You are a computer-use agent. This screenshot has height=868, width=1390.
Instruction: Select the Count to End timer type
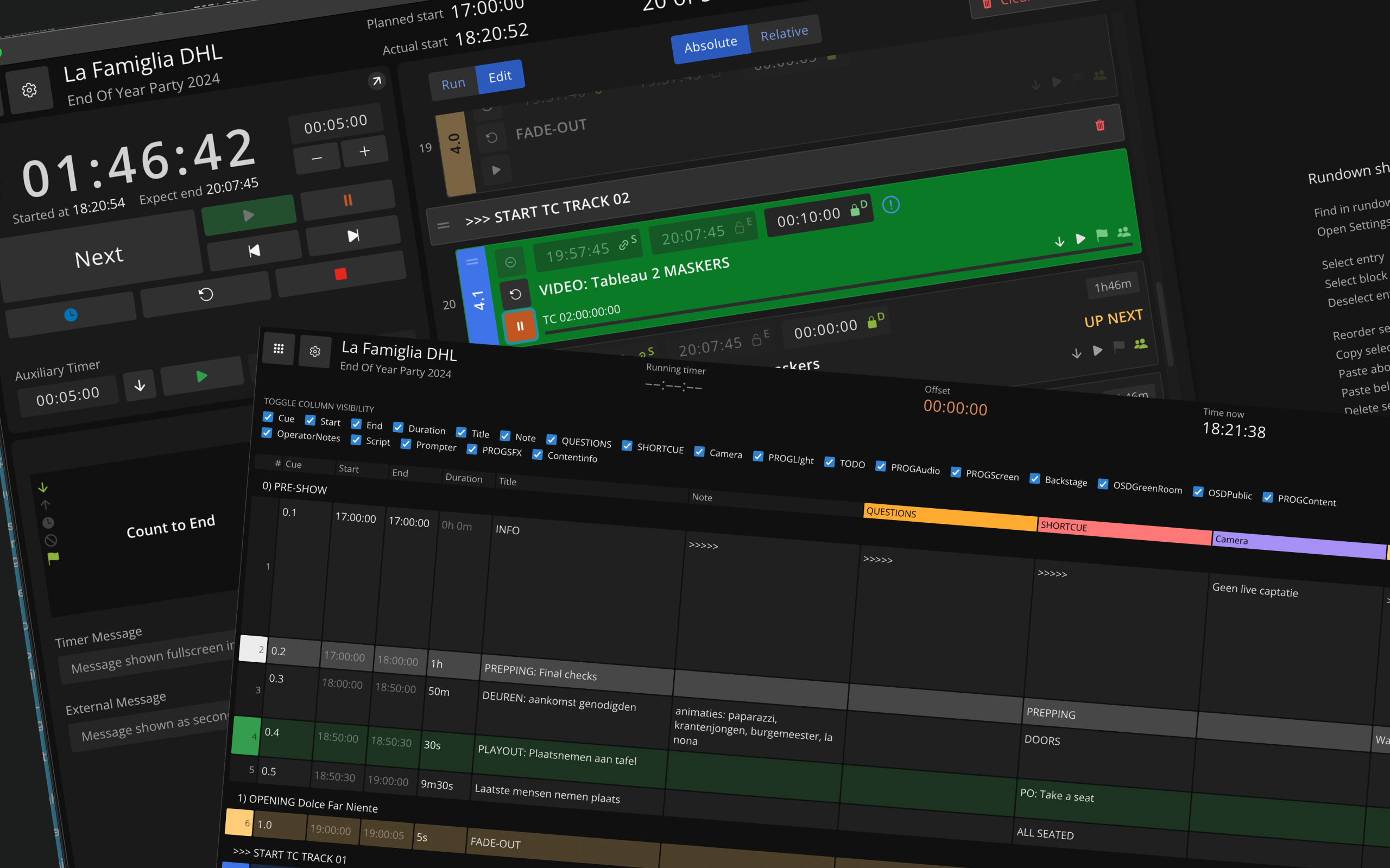click(x=170, y=526)
